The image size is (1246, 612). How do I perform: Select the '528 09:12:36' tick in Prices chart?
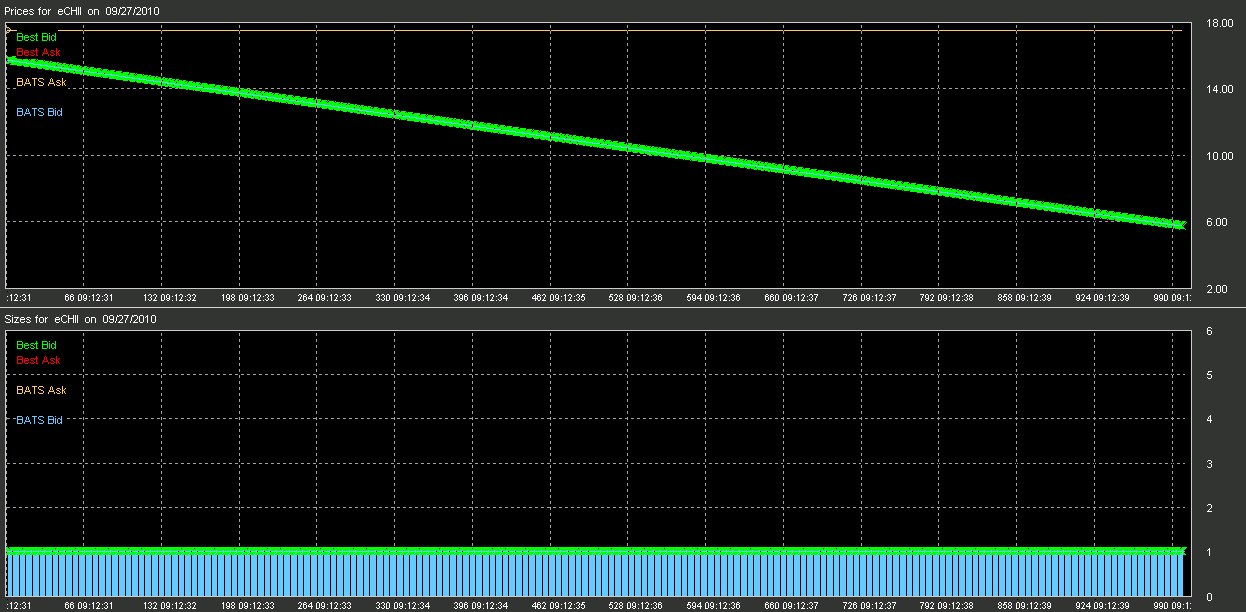(x=628, y=297)
